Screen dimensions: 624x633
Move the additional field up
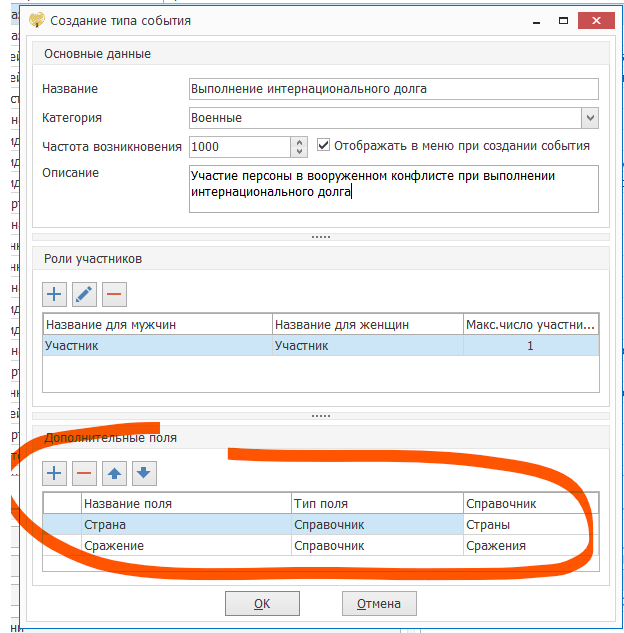click(x=115, y=473)
